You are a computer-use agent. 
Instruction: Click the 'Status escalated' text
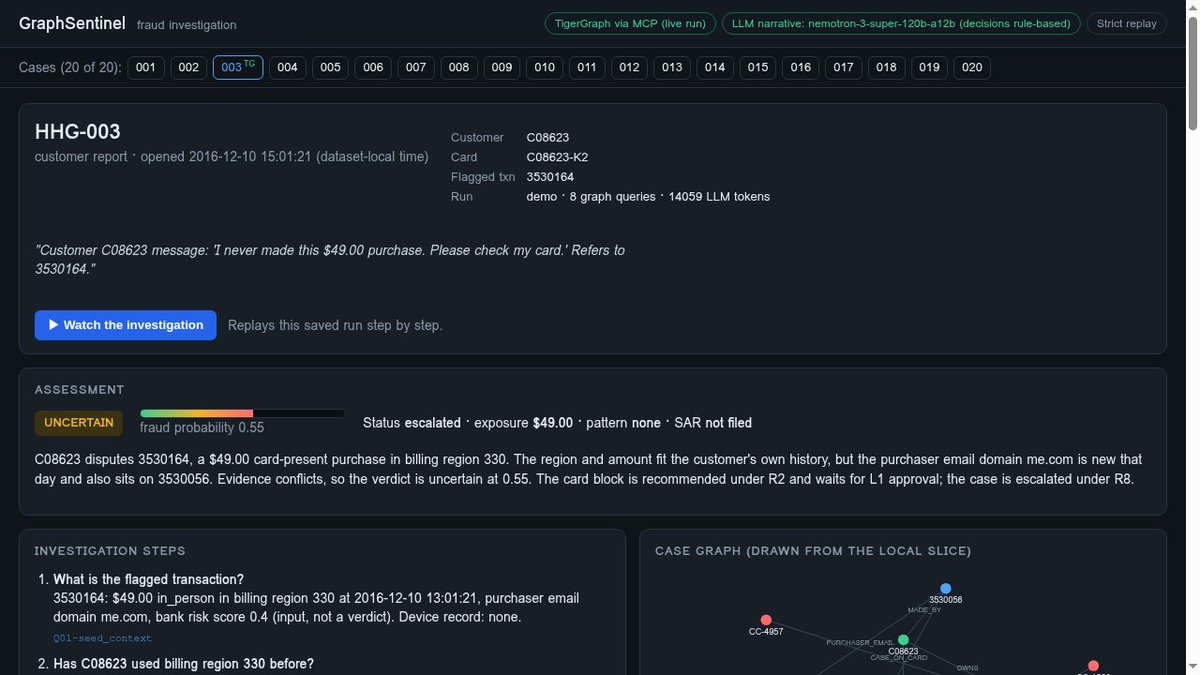coord(412,423)
